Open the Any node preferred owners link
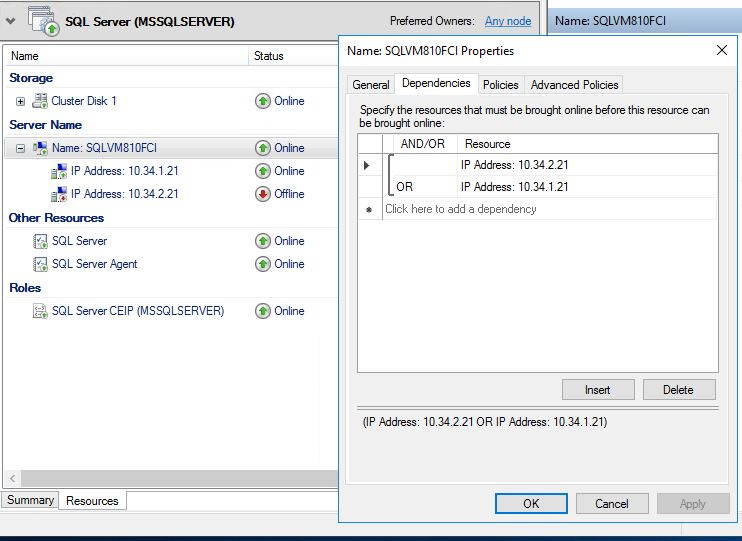742x541 pixels. click(508, 21)
